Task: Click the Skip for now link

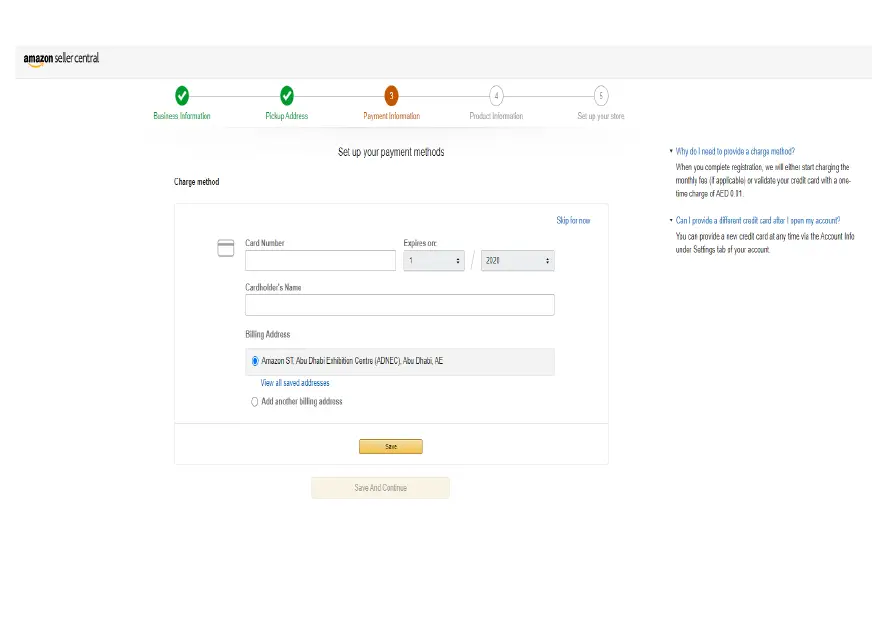Action: (573, 220)
